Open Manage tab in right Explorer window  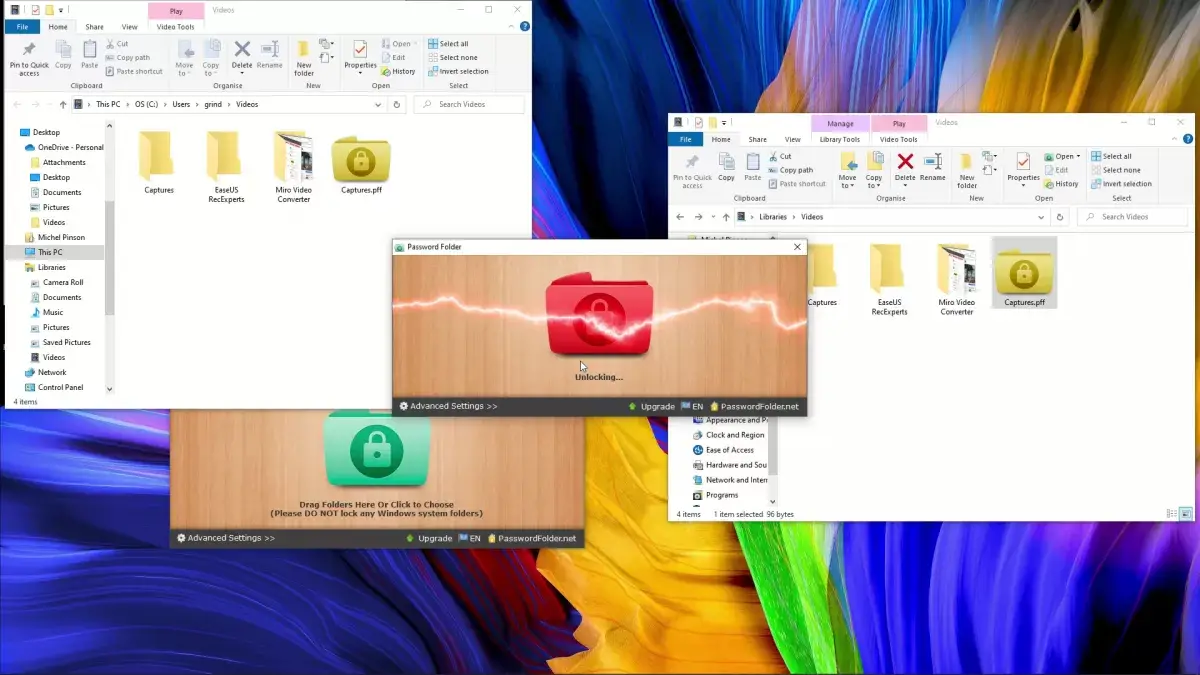click(840, 124)
